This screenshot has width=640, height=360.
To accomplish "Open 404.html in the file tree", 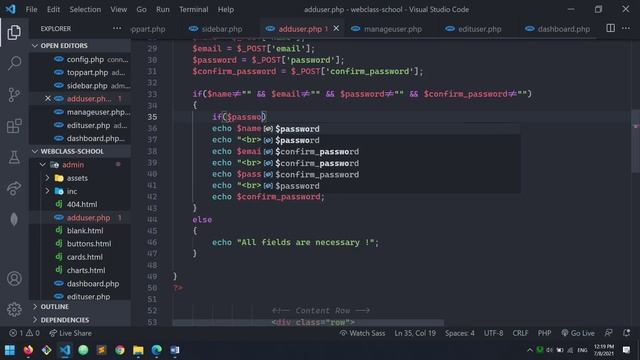I will coord(82,204).
